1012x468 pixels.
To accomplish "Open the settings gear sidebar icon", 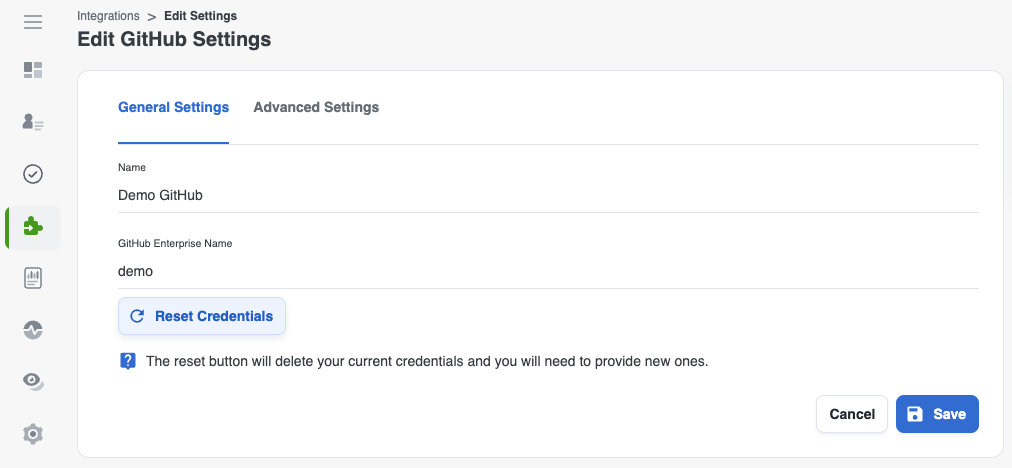I will 33,433.
